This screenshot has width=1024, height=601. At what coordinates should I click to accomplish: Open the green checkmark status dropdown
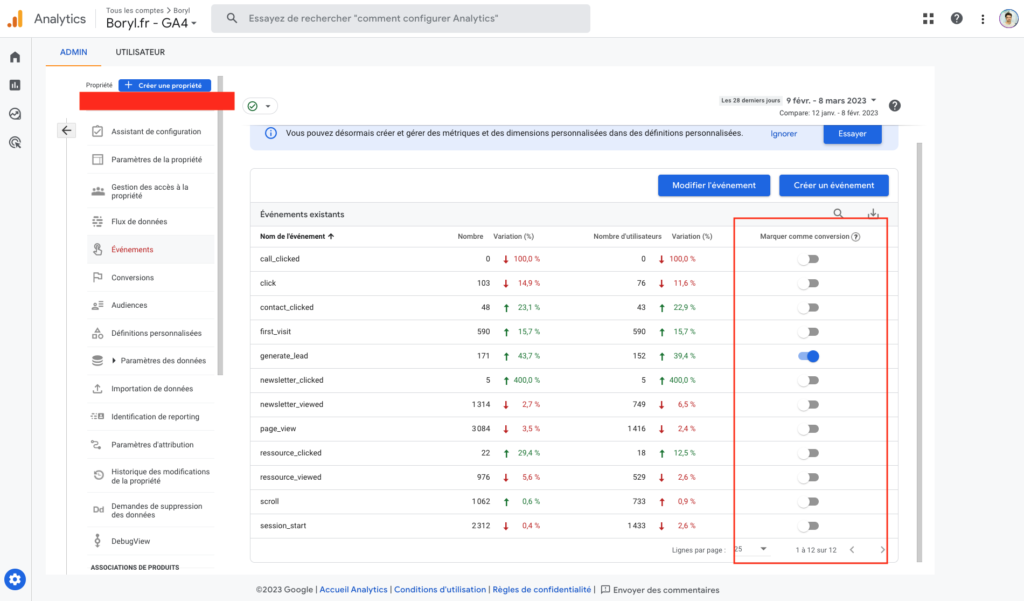tap(260, 106)
